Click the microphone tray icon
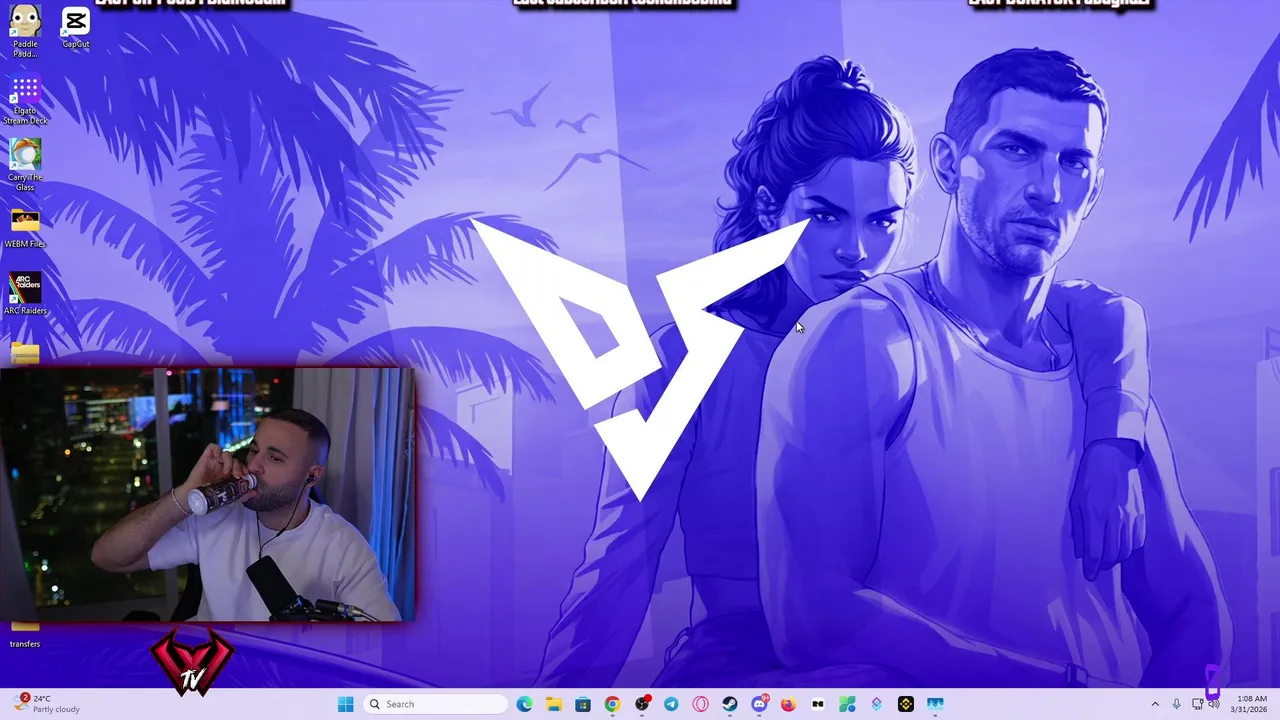This screenshot has height=720, width=1280. coord(1177,704)
